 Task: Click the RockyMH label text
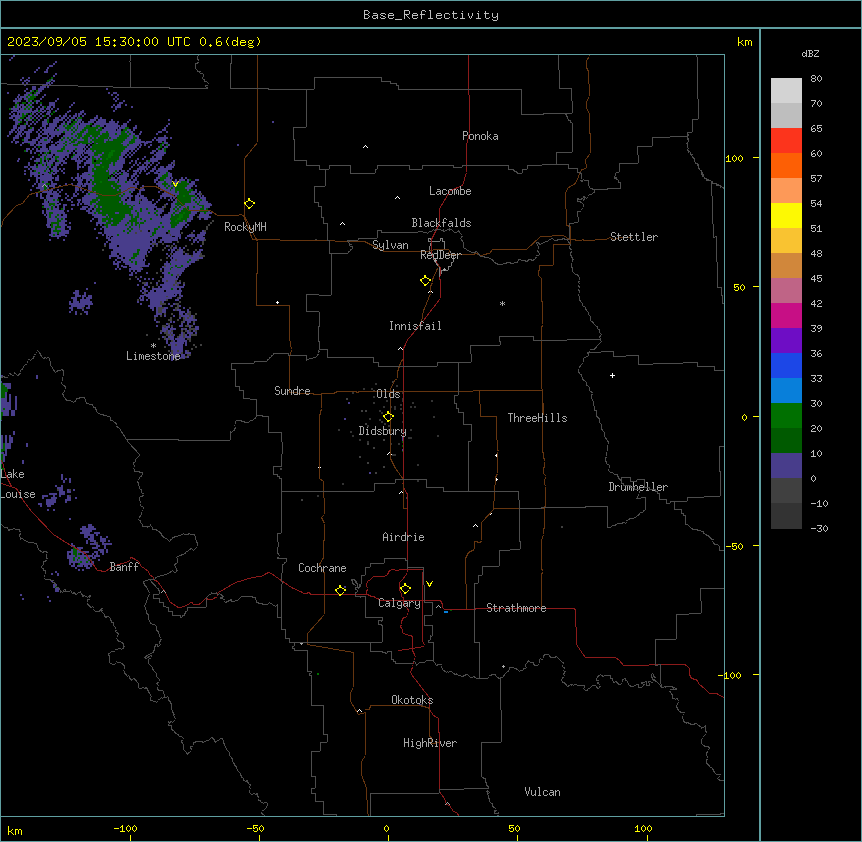click(245, 227)
